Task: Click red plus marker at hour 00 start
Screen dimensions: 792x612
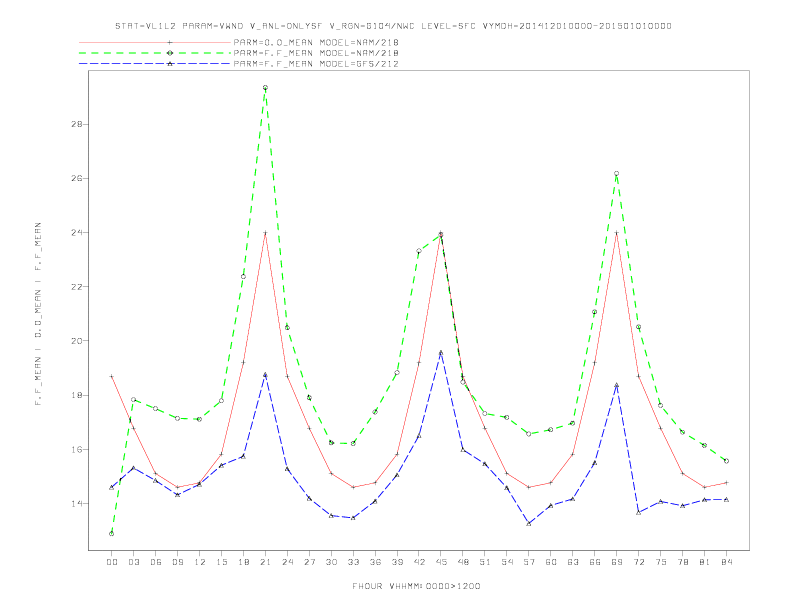Action: click(112, 377)
